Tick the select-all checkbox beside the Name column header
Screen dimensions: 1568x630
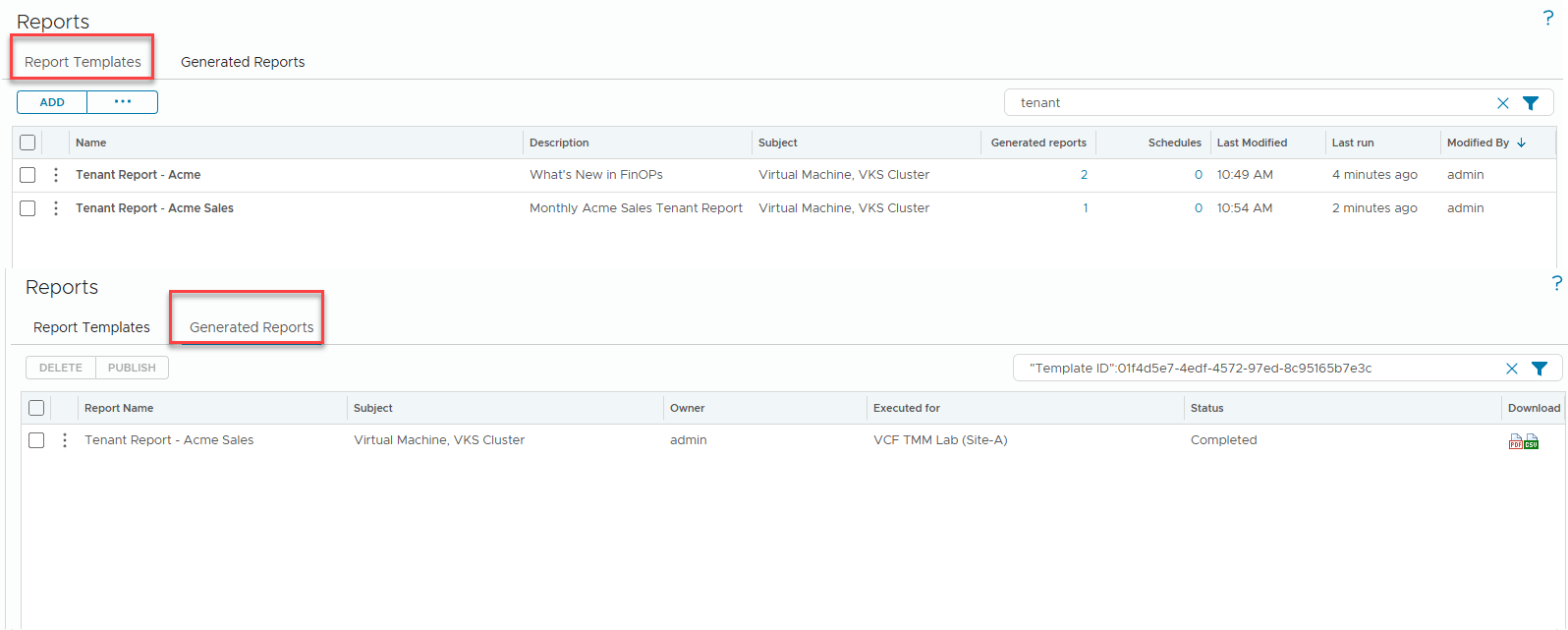coord(28,143)
